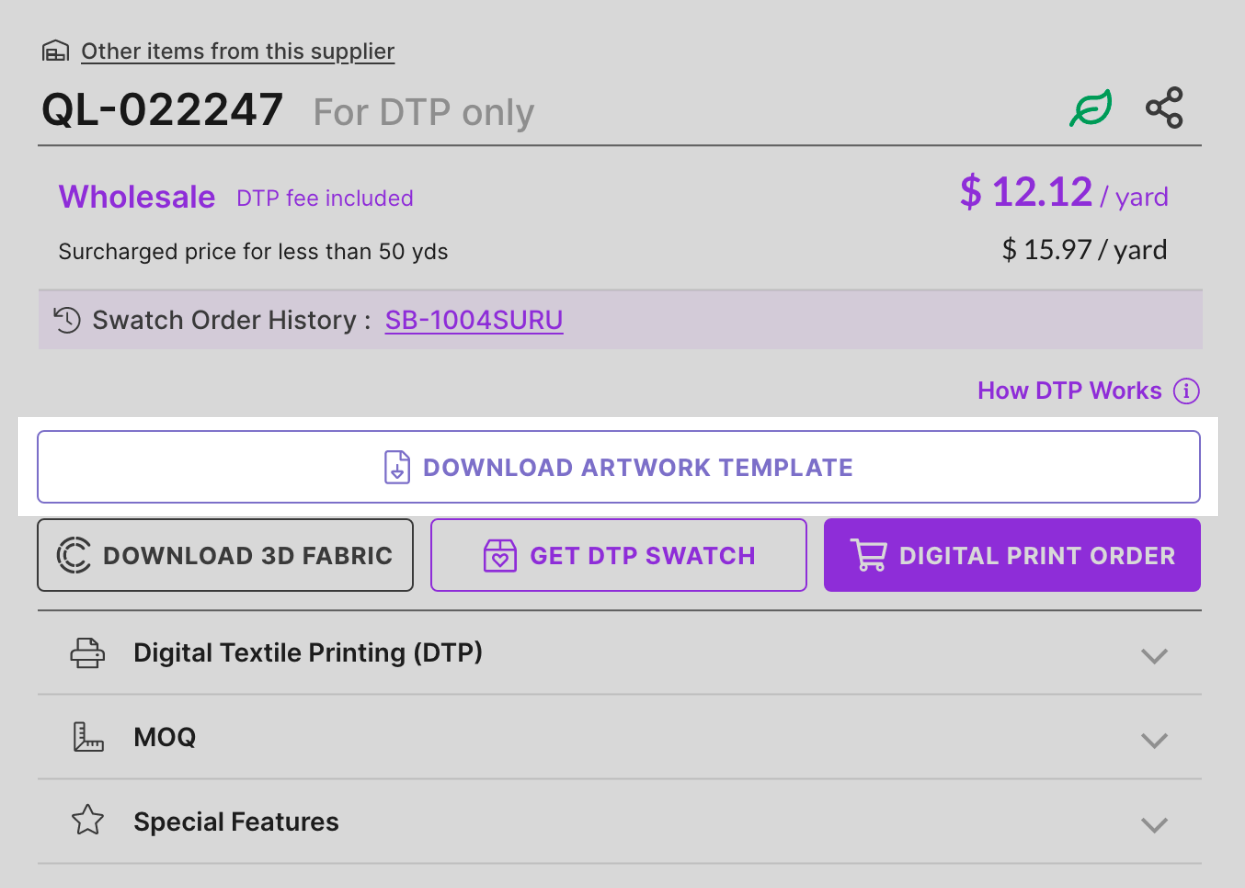Expand the Digital Textile Printing (DTP) section
The image size is (1245, 888).
pyautogui.click(x=1154, y=656)
